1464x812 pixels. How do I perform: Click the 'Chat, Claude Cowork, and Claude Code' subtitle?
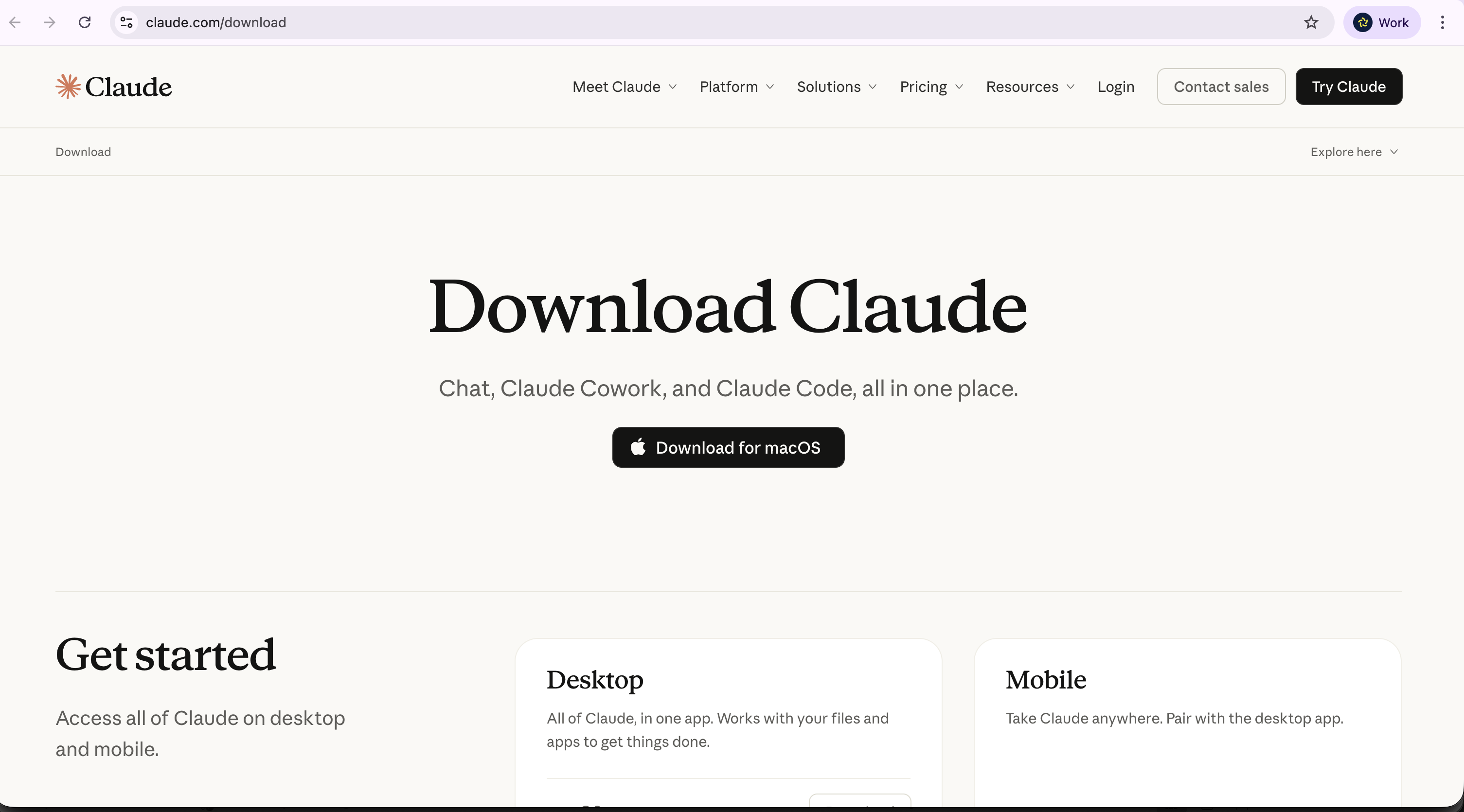point(728,388)
